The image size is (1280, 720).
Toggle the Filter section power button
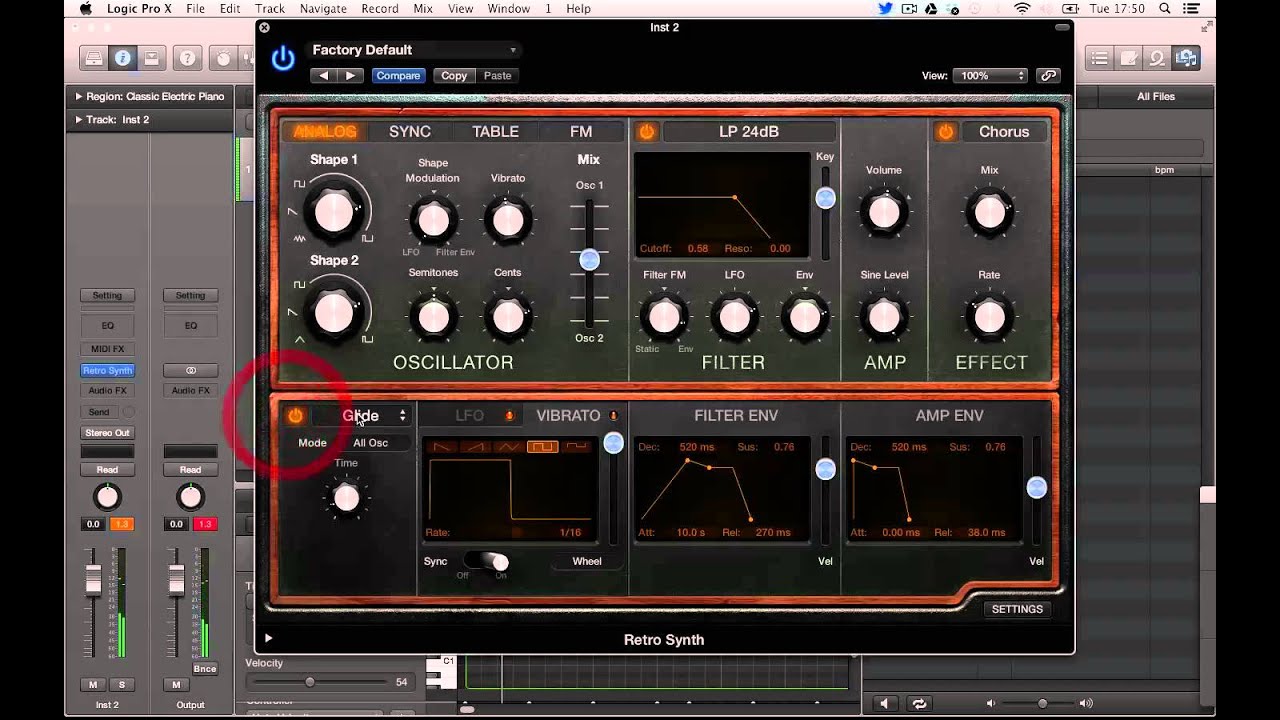pos(646,132)
